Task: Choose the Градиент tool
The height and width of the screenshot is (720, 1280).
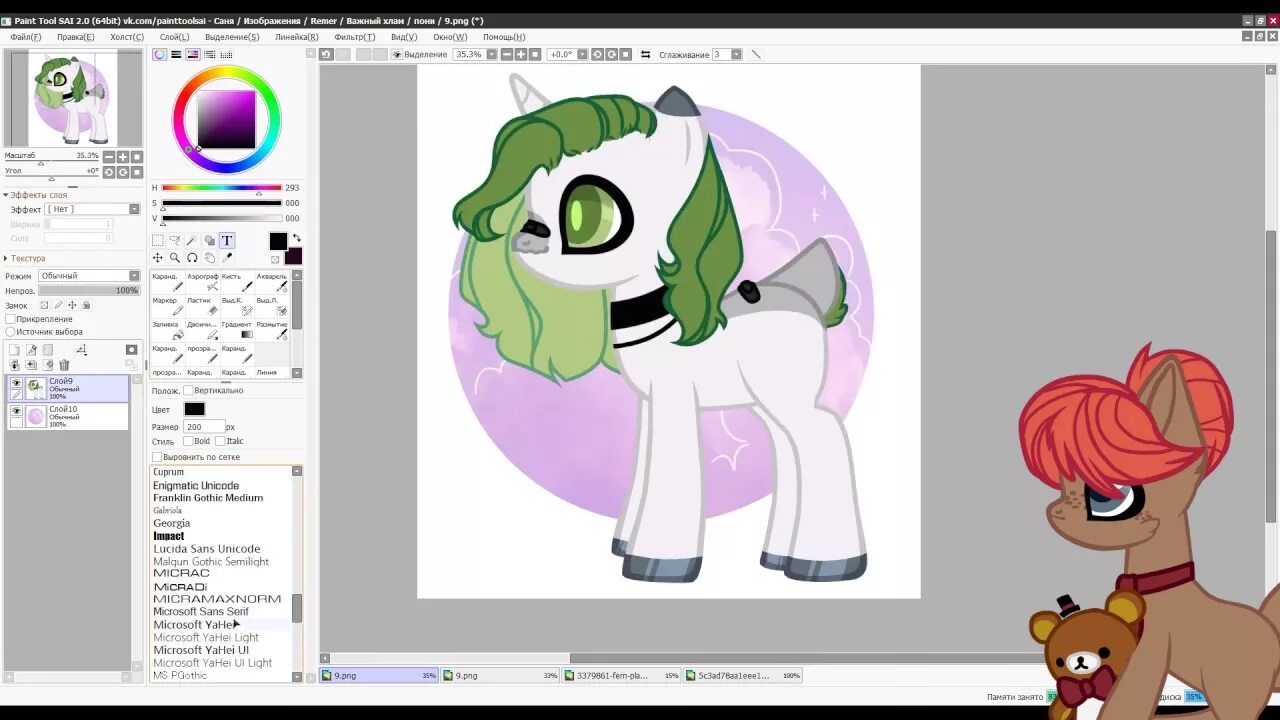Action: 237,330
